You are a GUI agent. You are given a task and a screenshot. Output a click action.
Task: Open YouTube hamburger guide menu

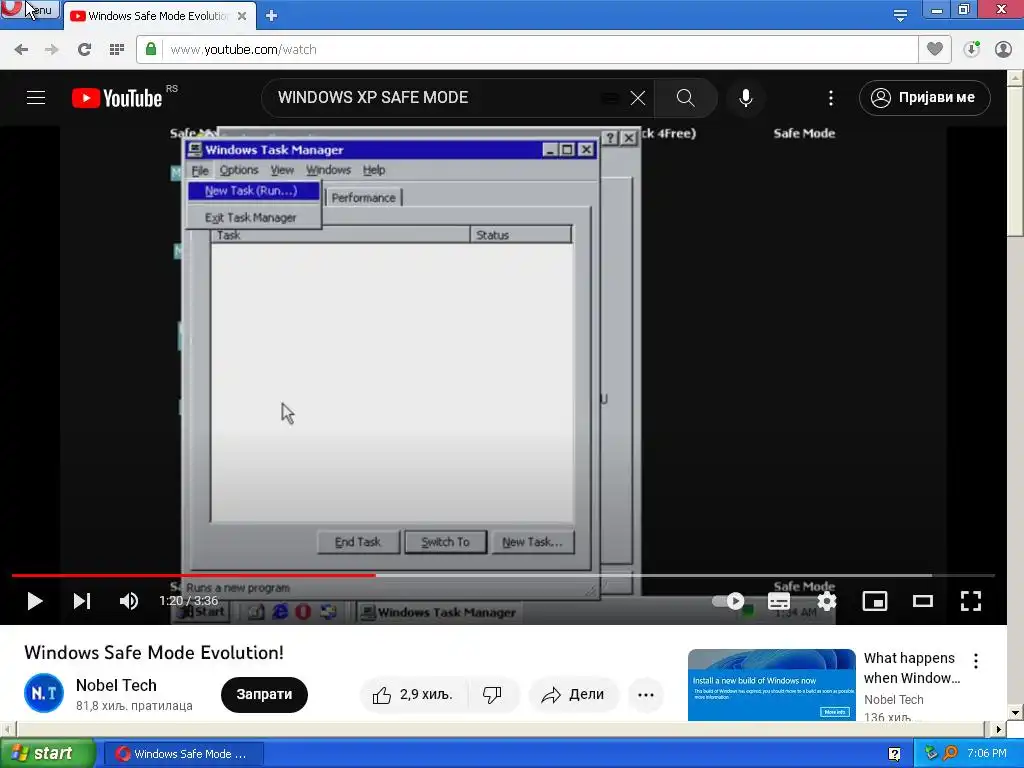[36, 98]
